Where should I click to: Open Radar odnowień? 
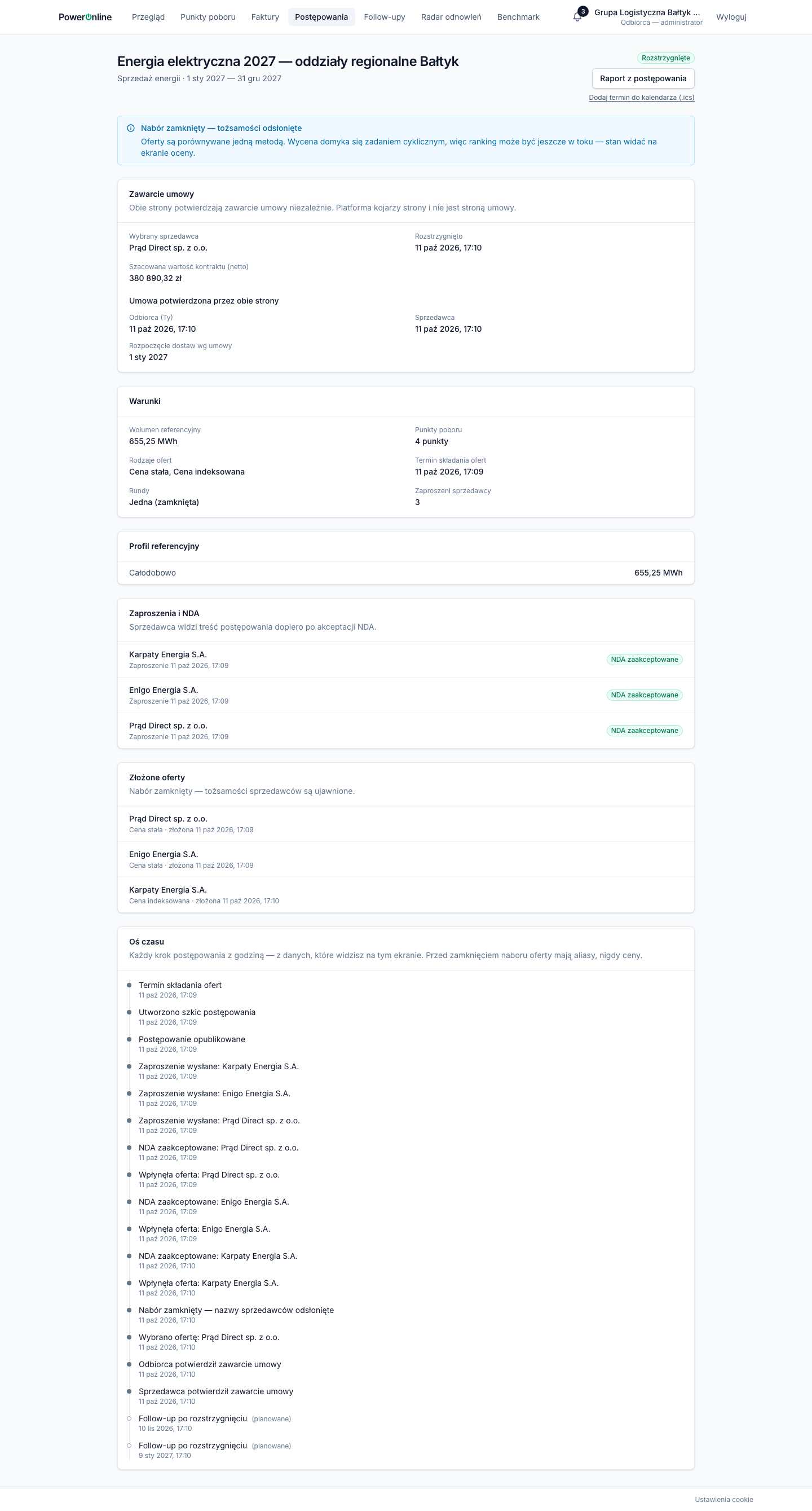(451, 17)
